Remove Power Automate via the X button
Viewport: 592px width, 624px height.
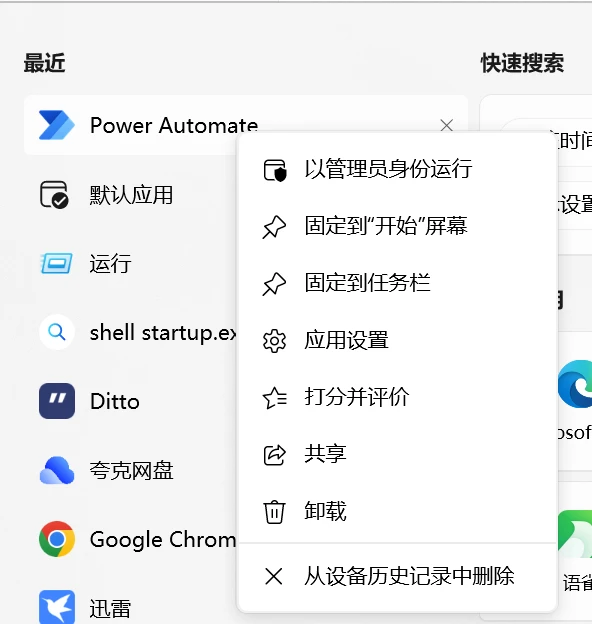coord(447,125)
